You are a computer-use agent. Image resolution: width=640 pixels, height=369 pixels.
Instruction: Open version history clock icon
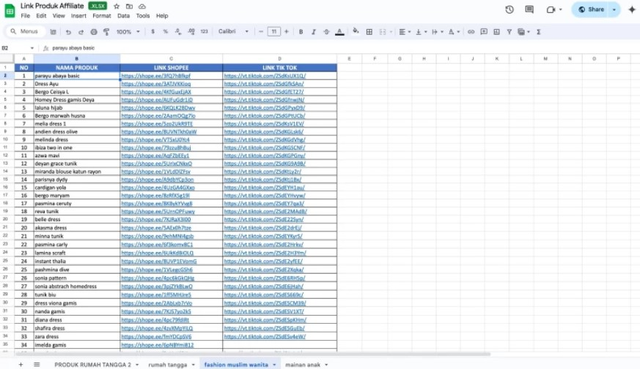[x=509, y=9]
